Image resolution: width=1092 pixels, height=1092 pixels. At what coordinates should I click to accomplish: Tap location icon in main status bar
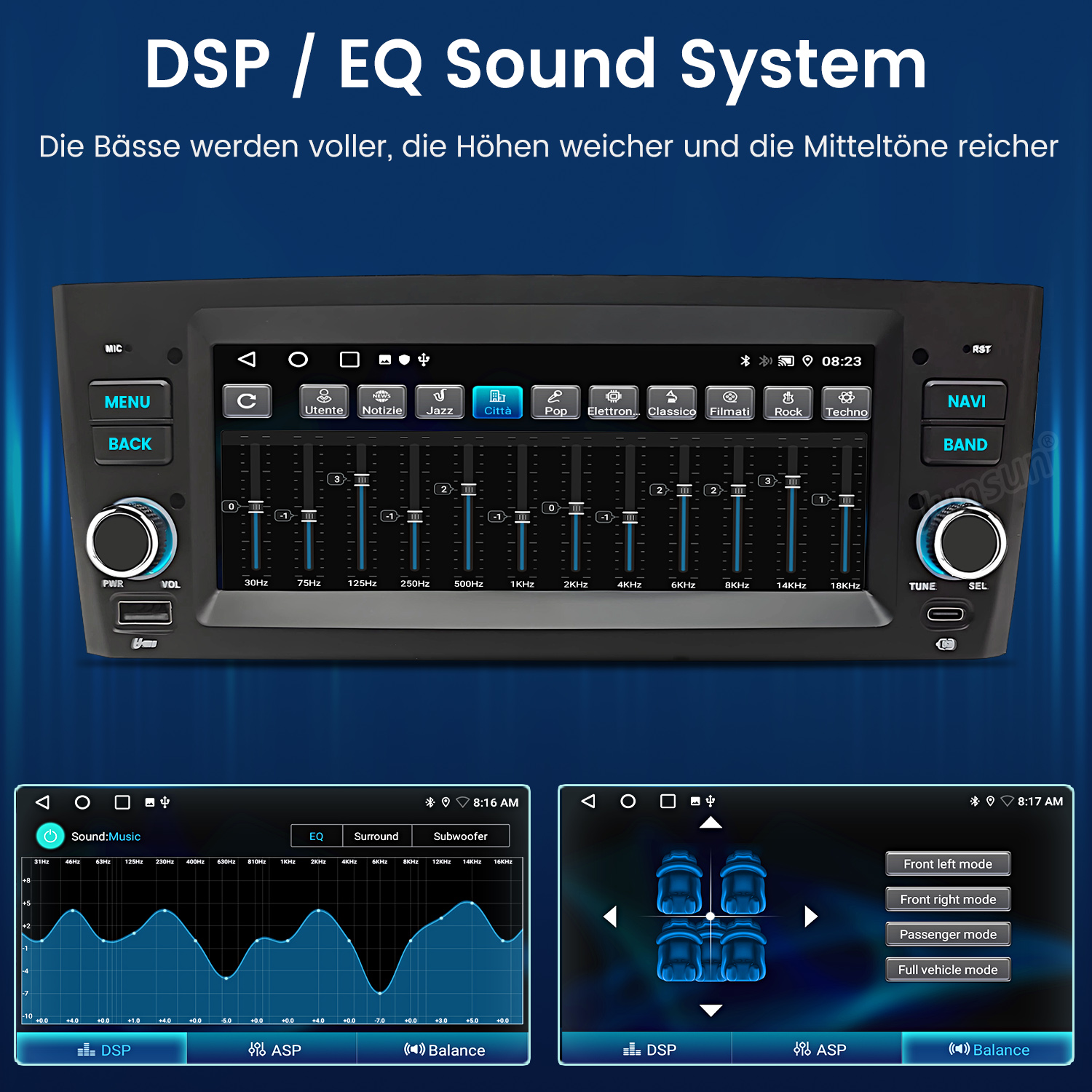807,361
